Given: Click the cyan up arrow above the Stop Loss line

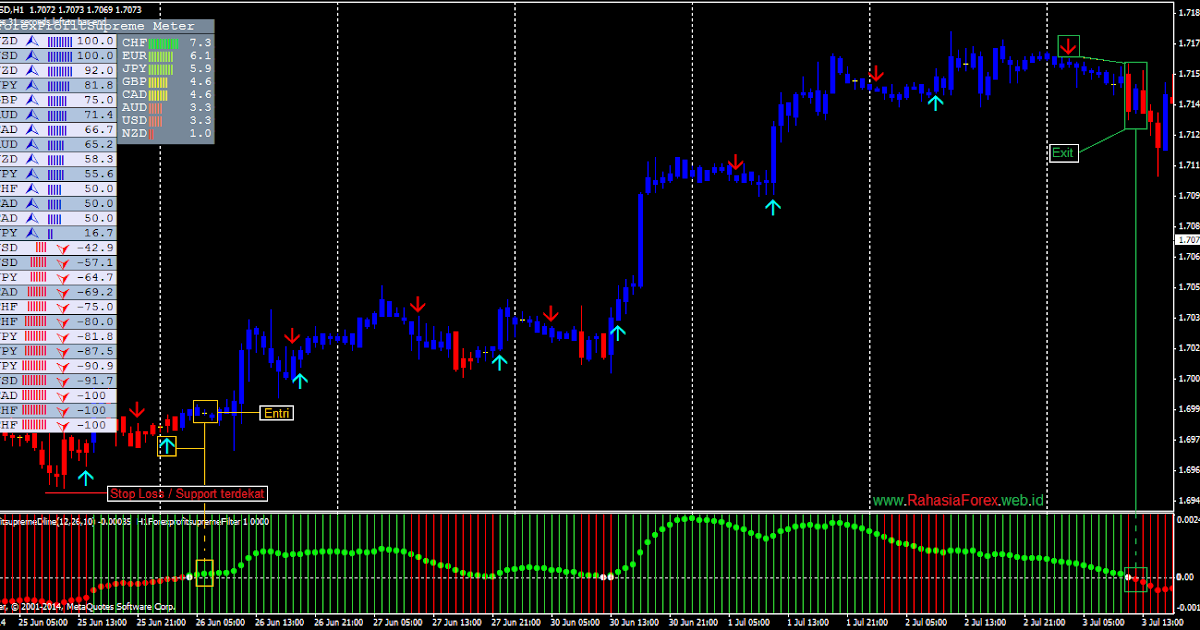Looking at the screenshot, I should click(86, 478).
